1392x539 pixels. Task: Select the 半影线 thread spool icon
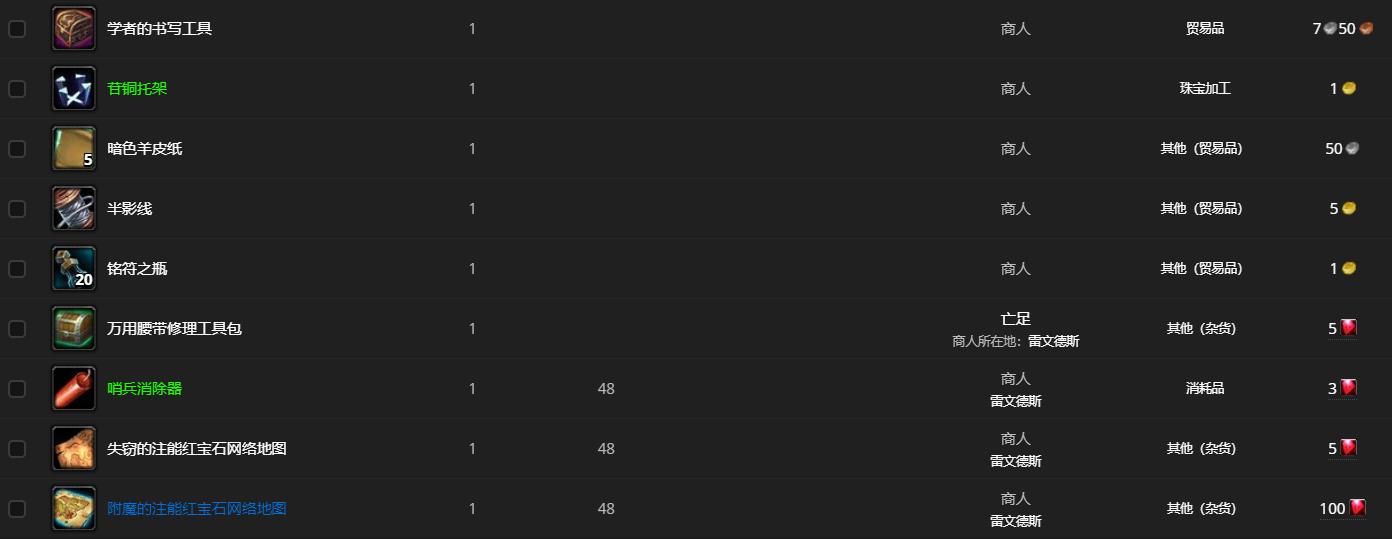(x=74, y=208)
